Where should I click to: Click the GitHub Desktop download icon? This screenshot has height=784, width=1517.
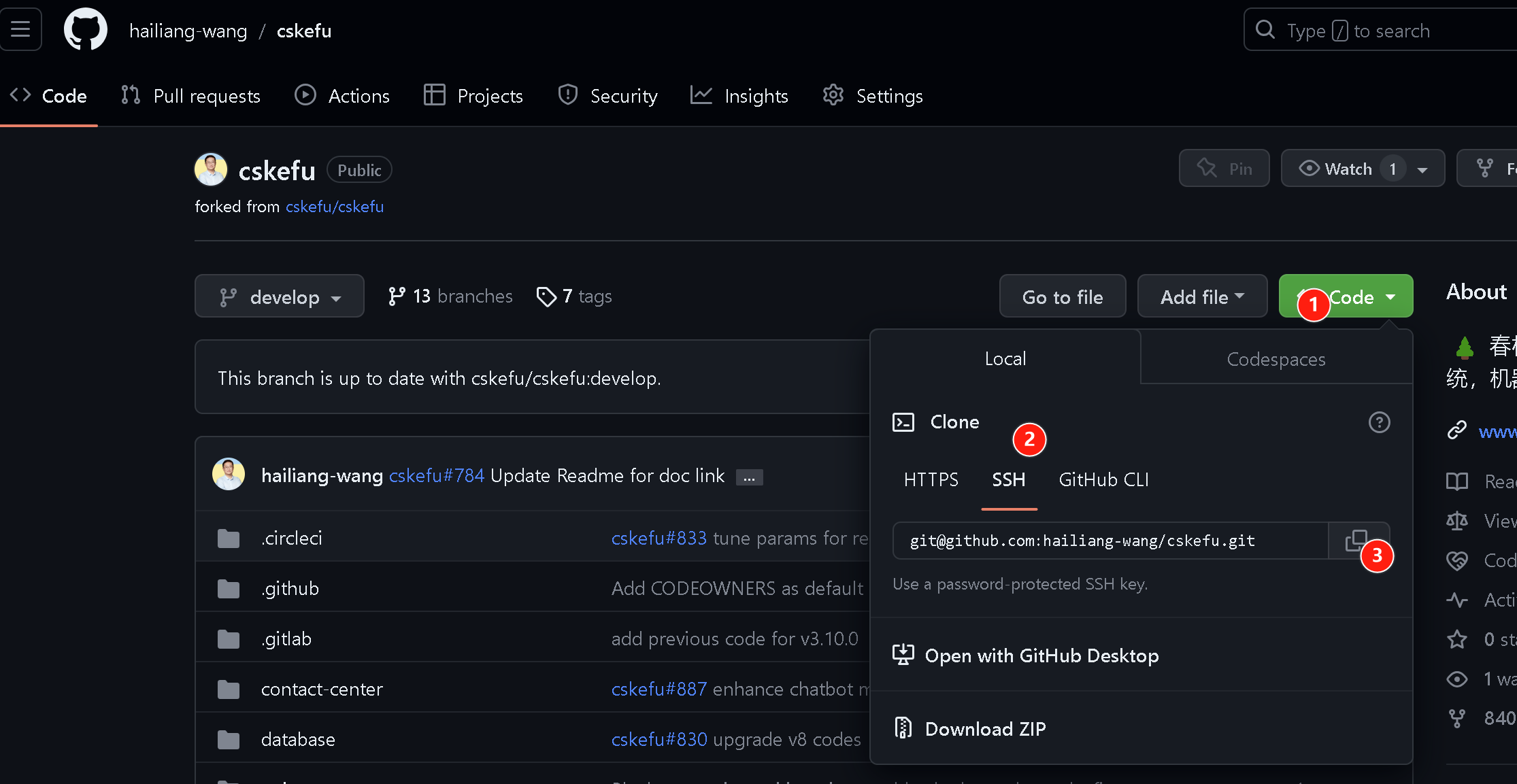coord(903,655)
